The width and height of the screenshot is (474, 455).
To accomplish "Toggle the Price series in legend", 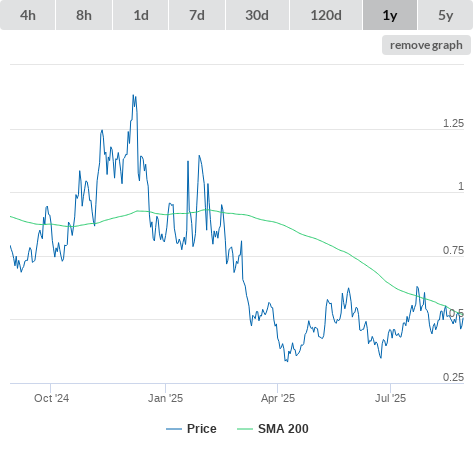I will coord(202,429).
